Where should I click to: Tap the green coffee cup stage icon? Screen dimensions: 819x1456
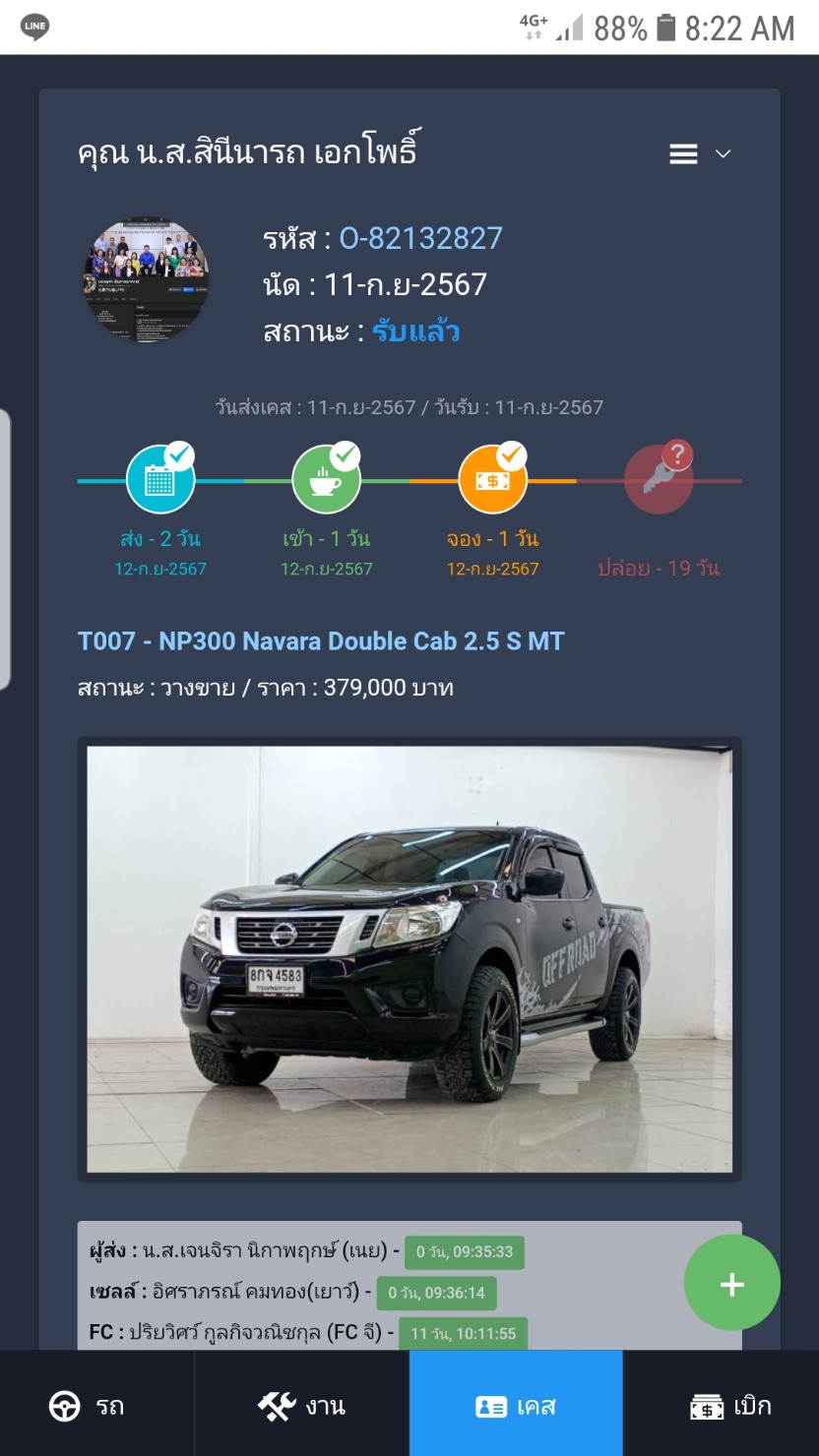pos(326,479)
